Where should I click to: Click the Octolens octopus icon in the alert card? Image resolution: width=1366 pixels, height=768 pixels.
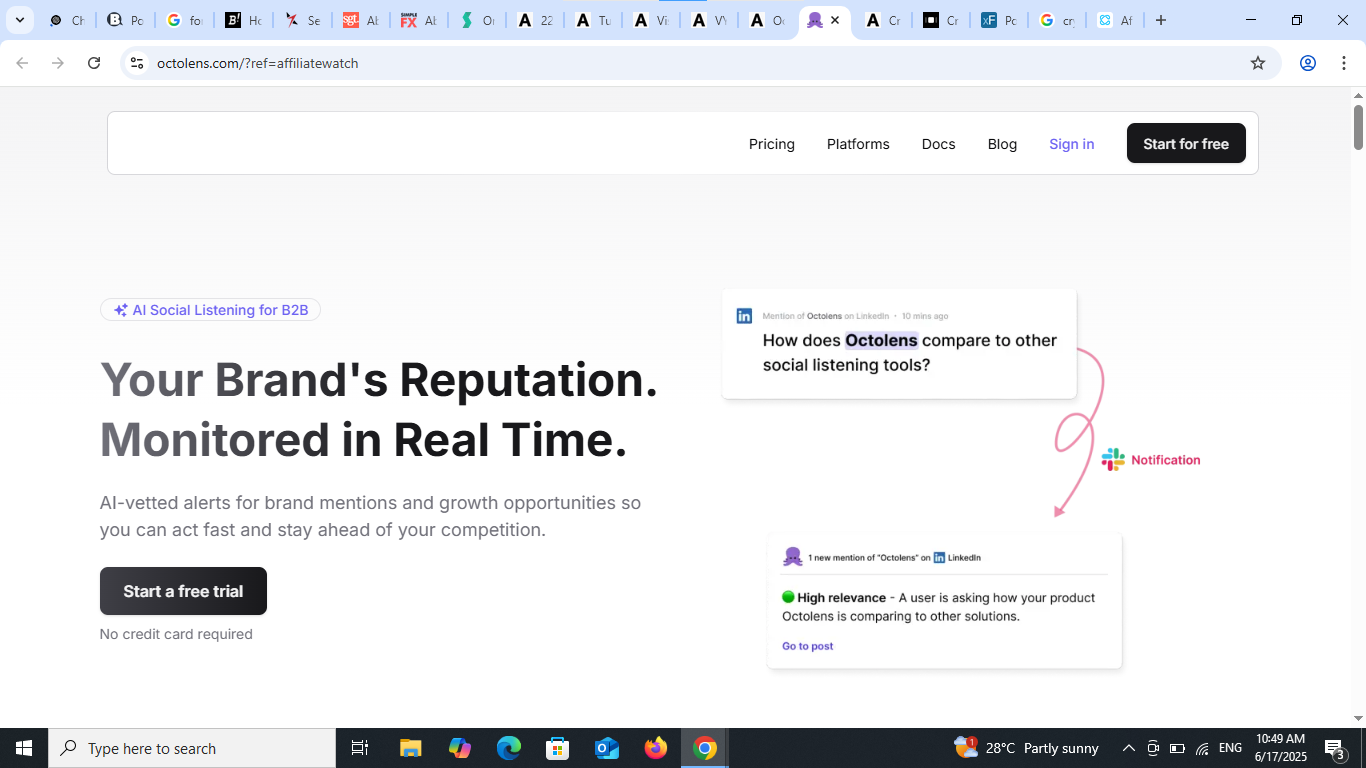tap(793, 557)
